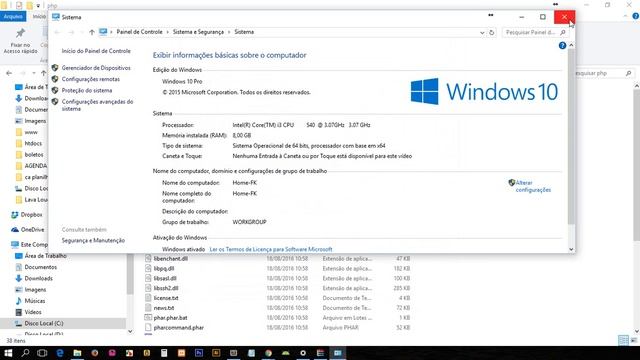Open Microsoft Edge from taskbar

click(x=60, y=353)
